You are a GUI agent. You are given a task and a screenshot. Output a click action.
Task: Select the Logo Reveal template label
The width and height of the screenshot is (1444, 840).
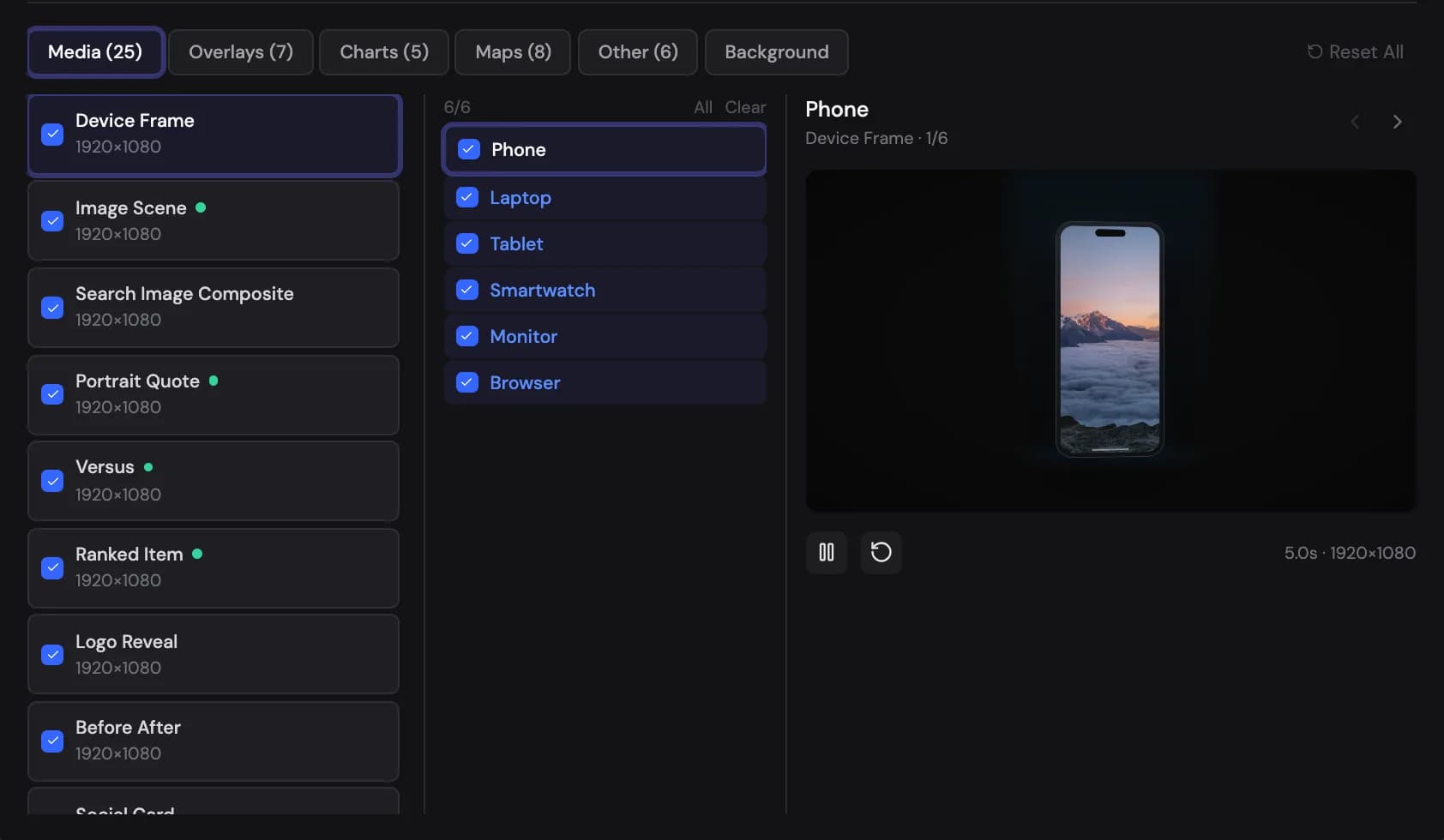126,642
